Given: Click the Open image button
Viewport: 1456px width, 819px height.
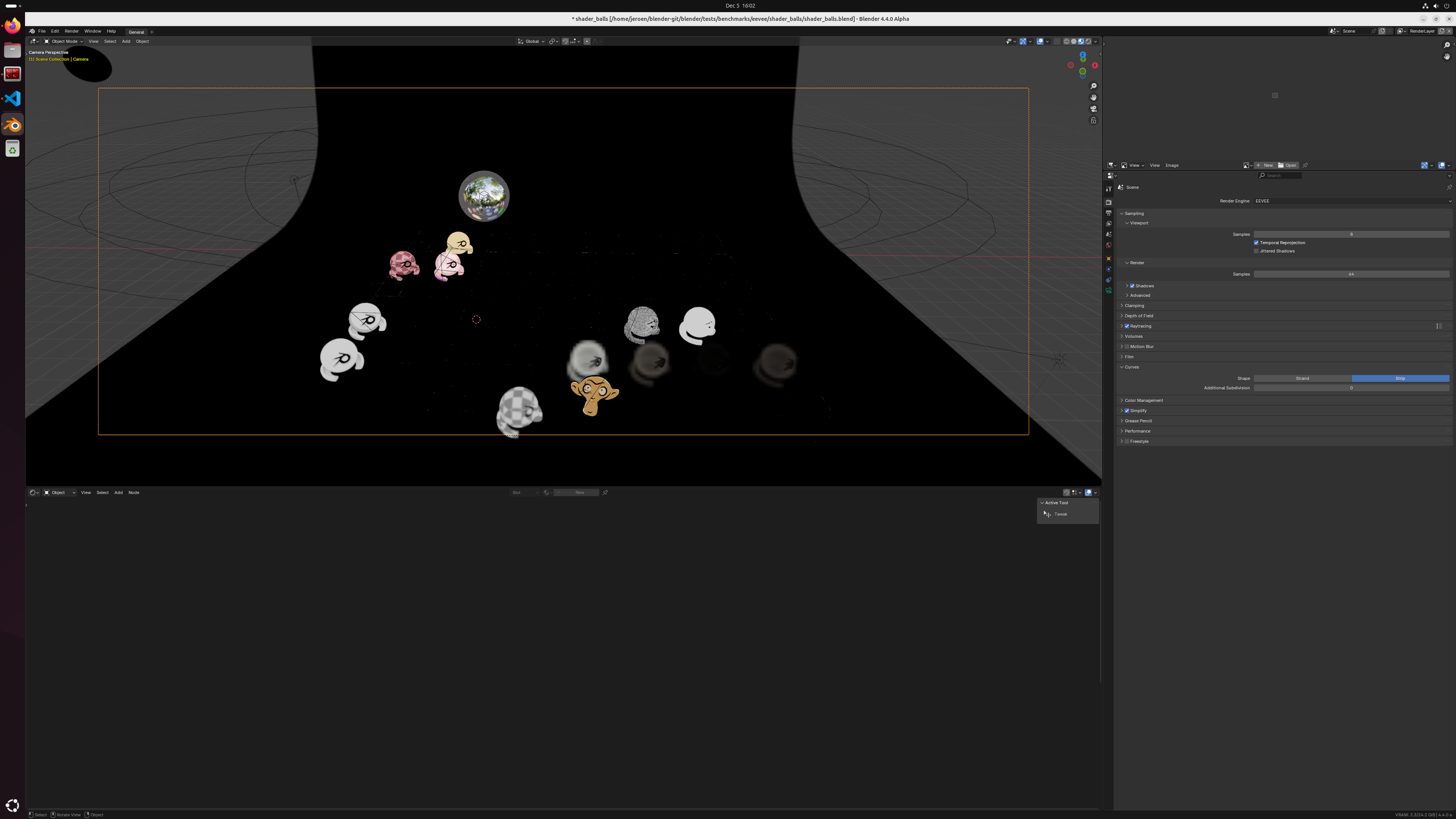Looking at the screenshot, I should tap(1288, 165).
